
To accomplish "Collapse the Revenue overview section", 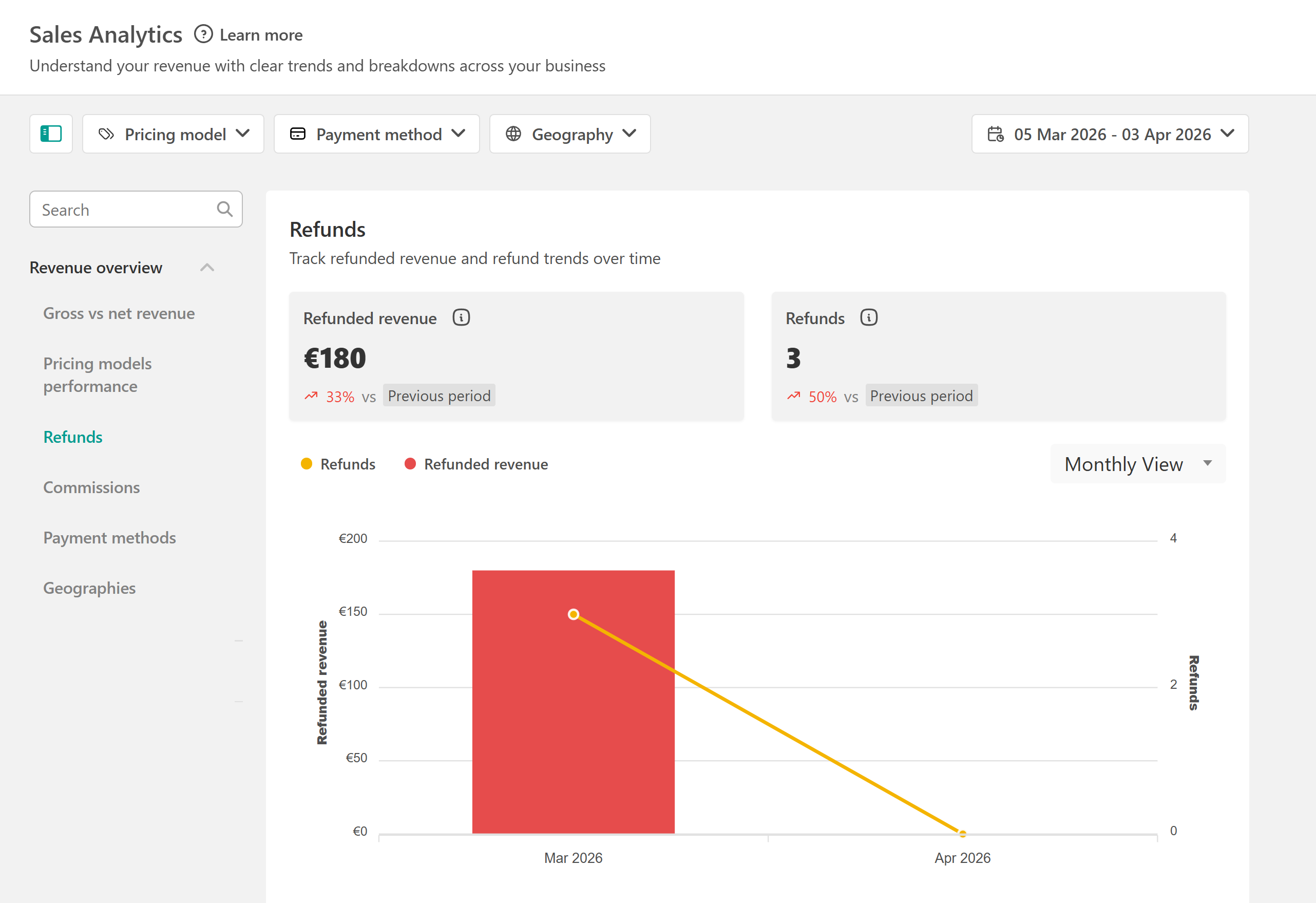I will 207,268.
